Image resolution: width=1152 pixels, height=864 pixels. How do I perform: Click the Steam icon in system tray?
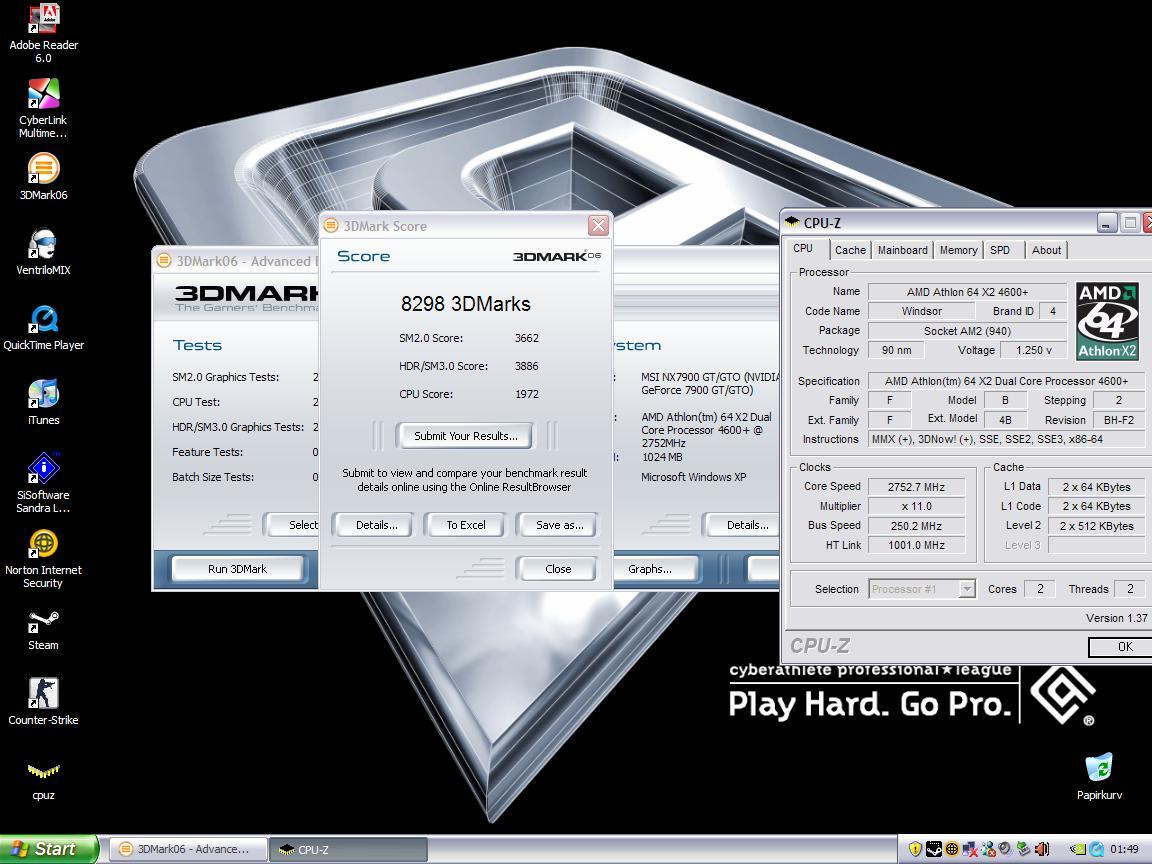tap(933, 849)
